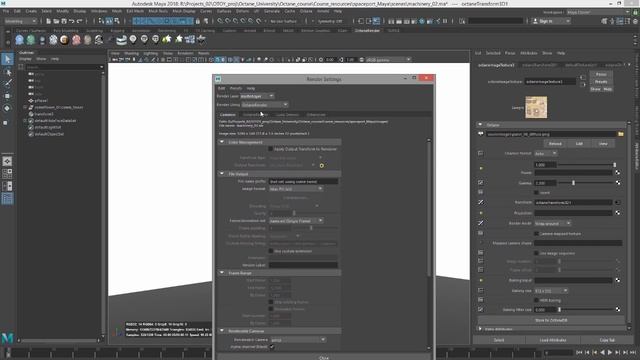
Task: Jump to the end of the playback range
Action: 633,352
